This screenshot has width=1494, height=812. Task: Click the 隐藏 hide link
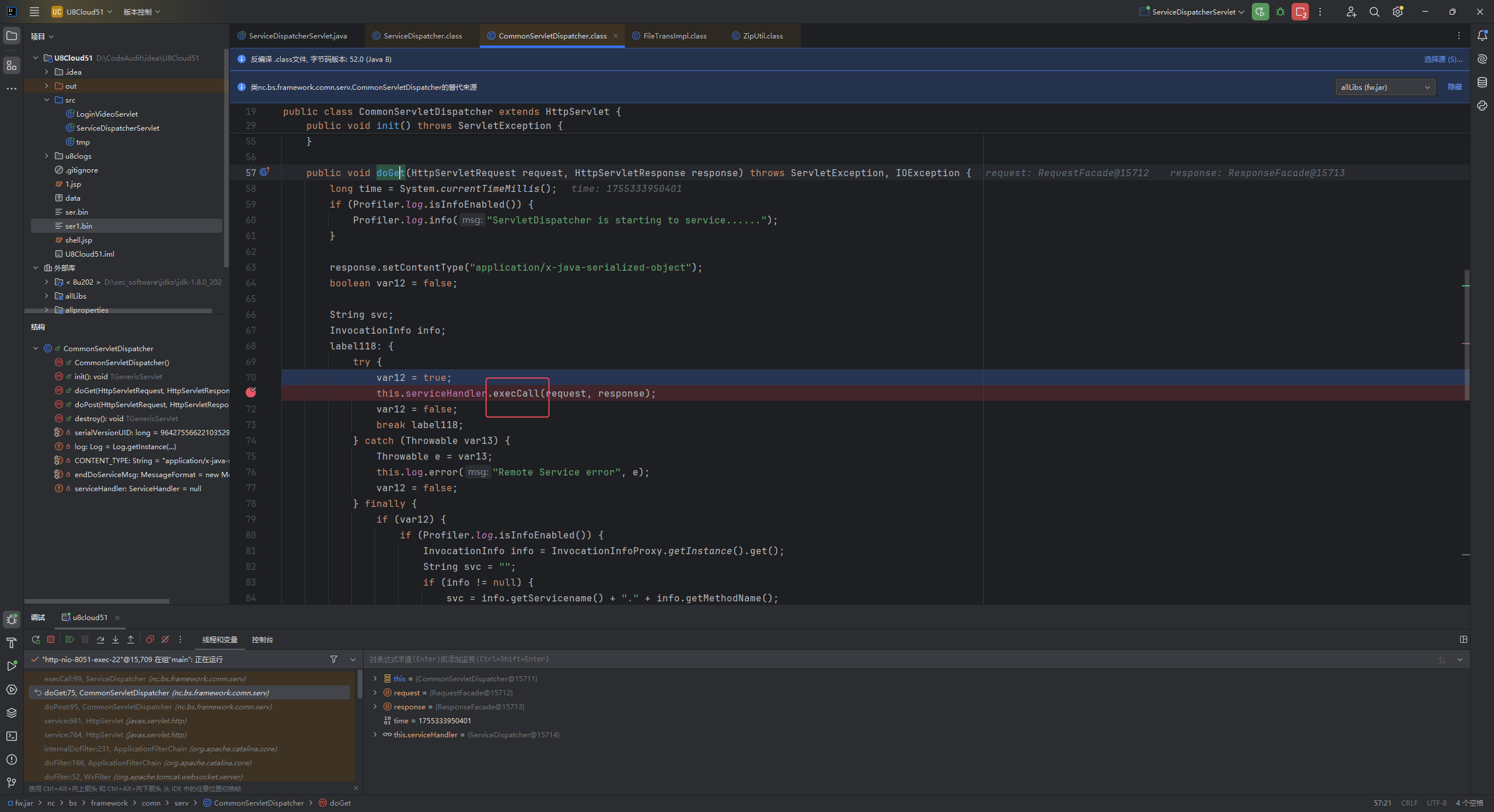1455,87
